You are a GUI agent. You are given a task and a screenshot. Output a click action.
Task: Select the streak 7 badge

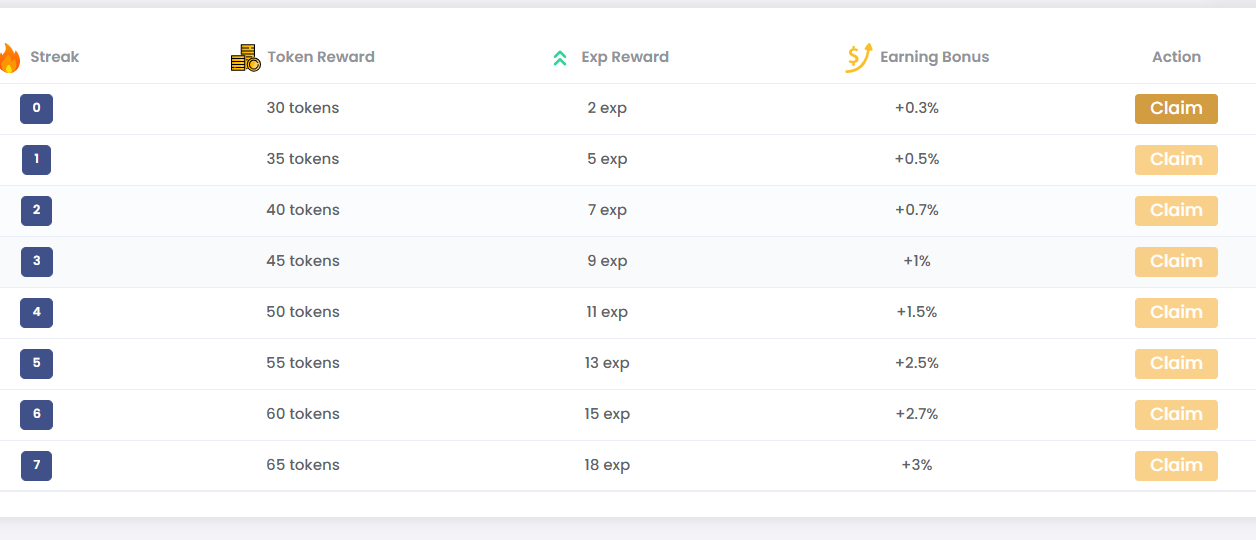coord(36,466)
